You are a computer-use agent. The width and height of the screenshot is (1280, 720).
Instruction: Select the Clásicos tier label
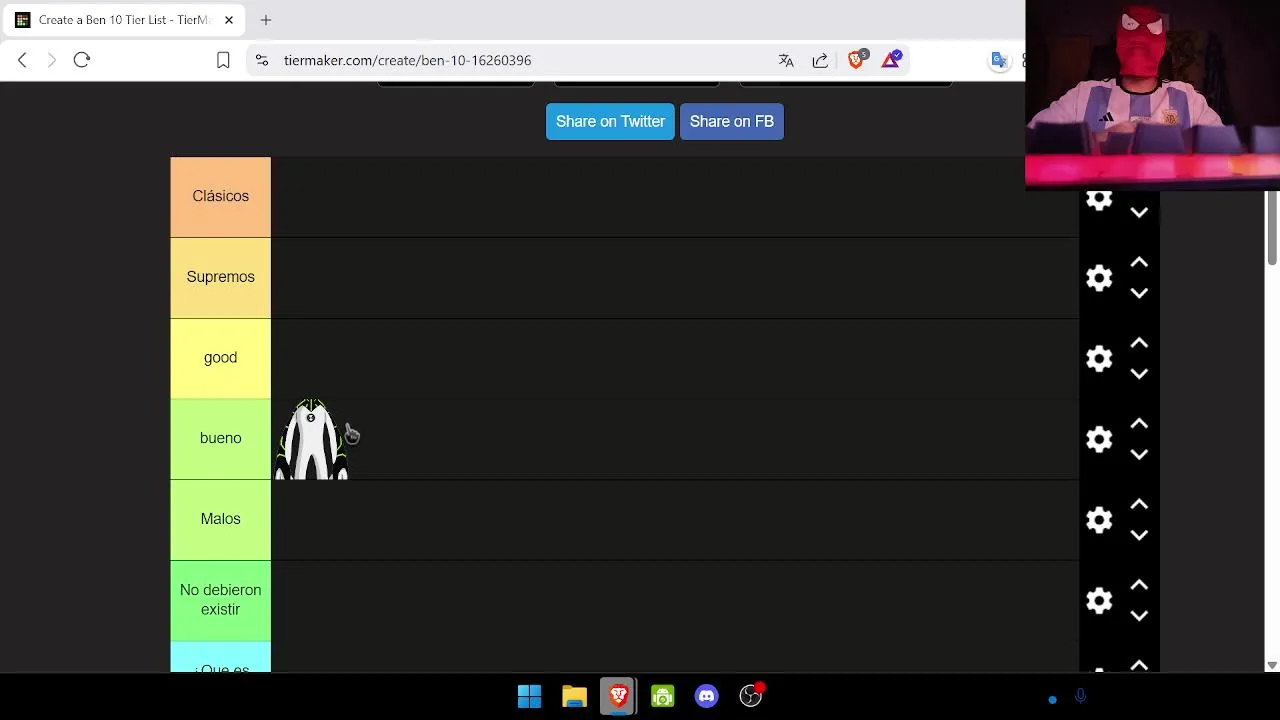pyautogui.click(x=220, y=197)
